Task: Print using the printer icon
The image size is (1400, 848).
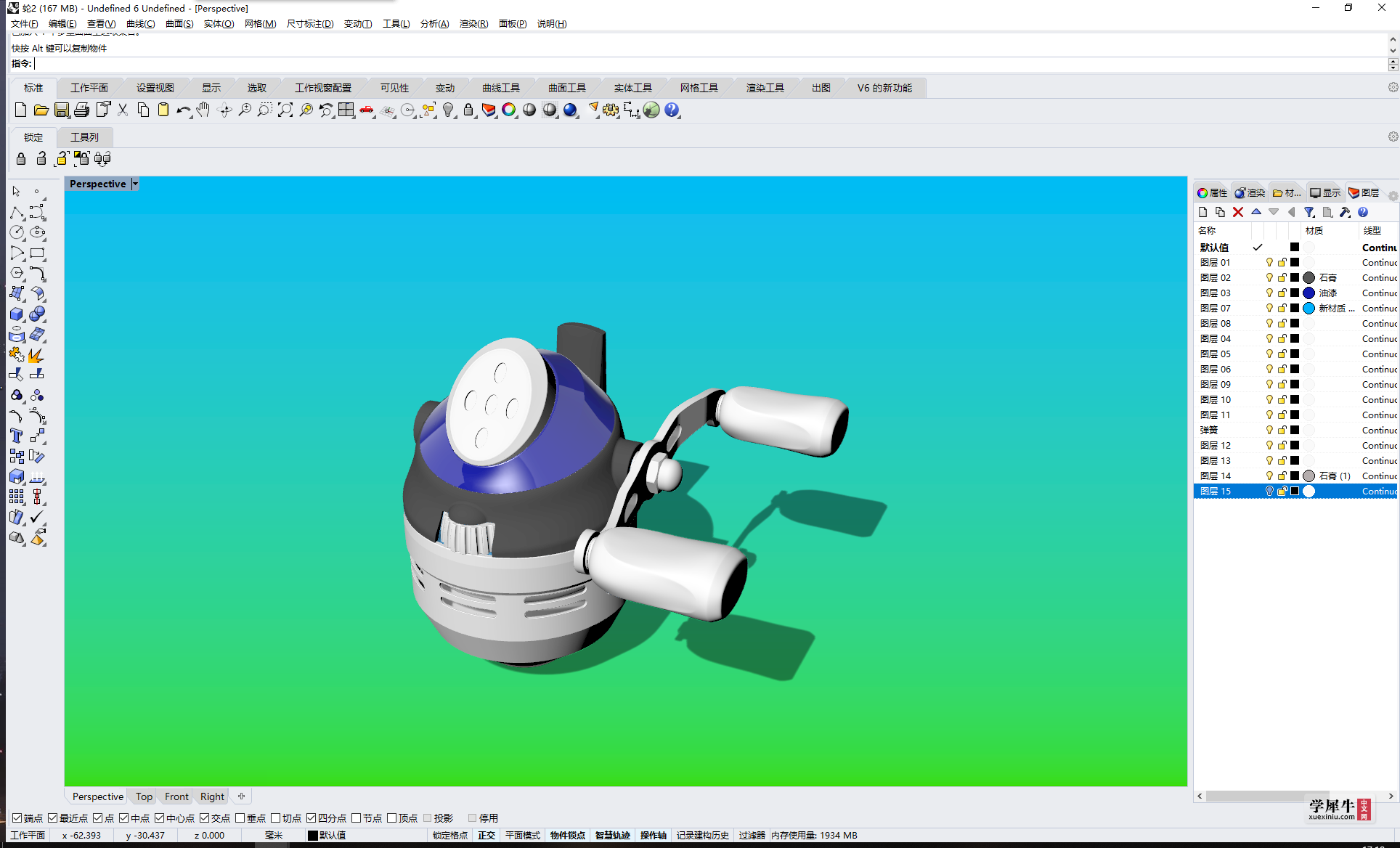Action: [82, 110]
